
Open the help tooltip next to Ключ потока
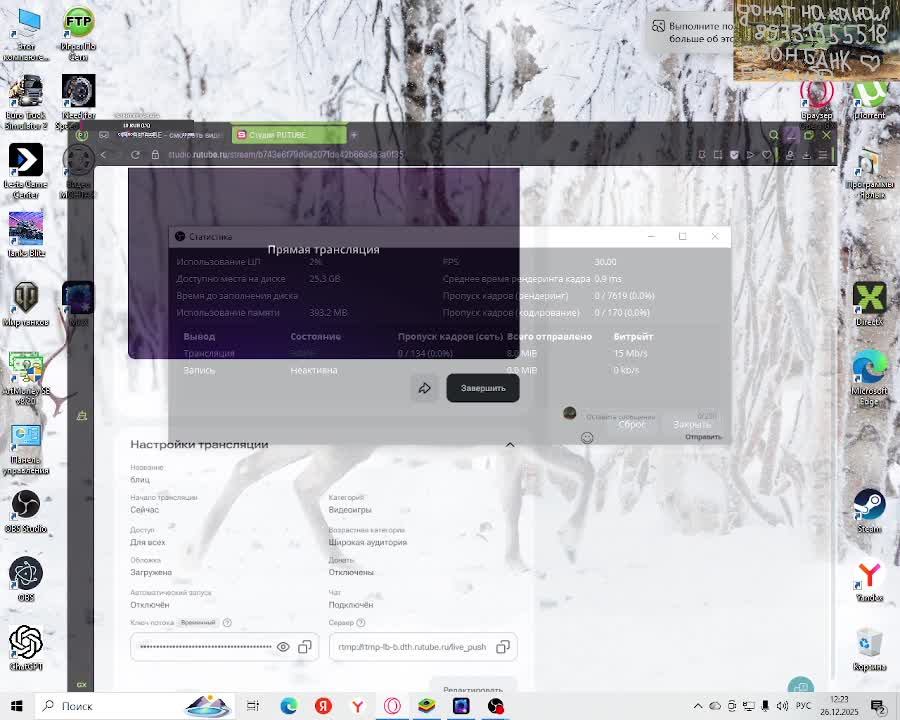pos(227,622)
